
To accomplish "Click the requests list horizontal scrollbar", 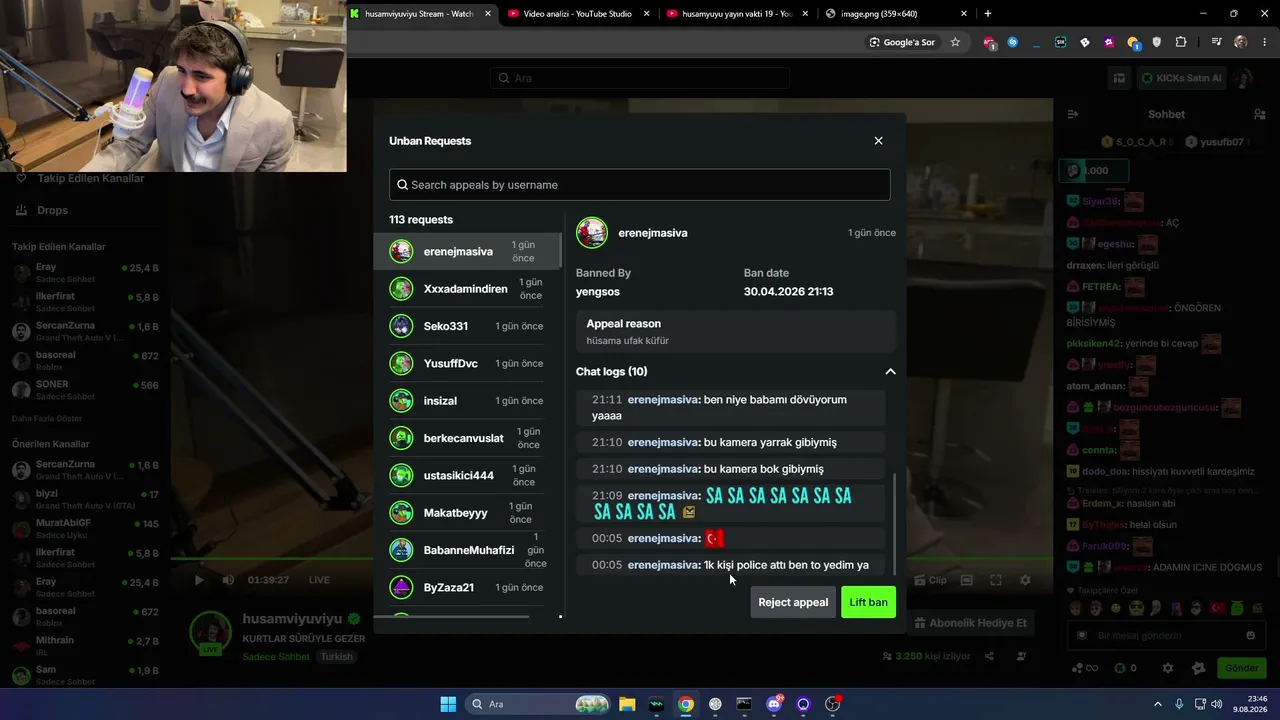I will (x=451, y=616).
